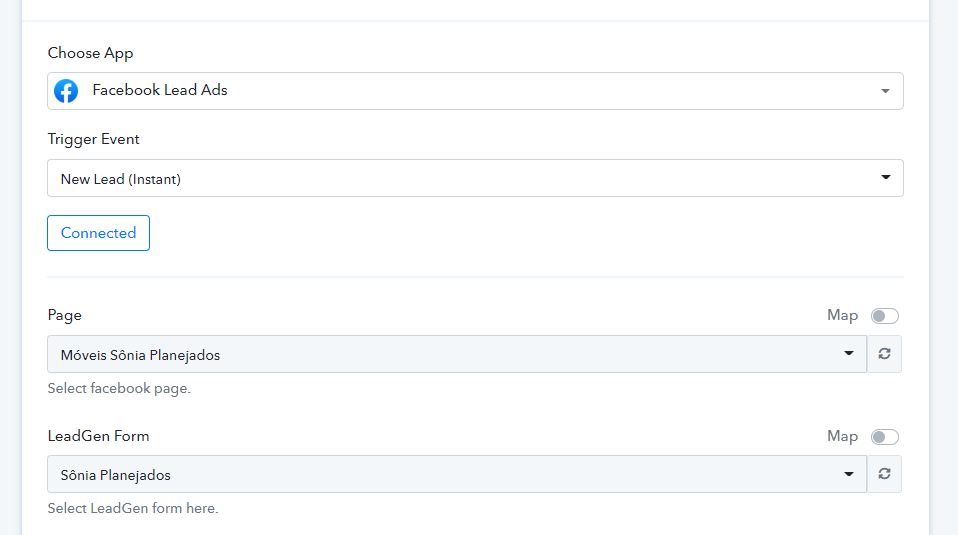This screenshot has width=958, height=535.
Task: Expand the Page dropdown caret
Action: pyautogui.click(x=849, y=354)
